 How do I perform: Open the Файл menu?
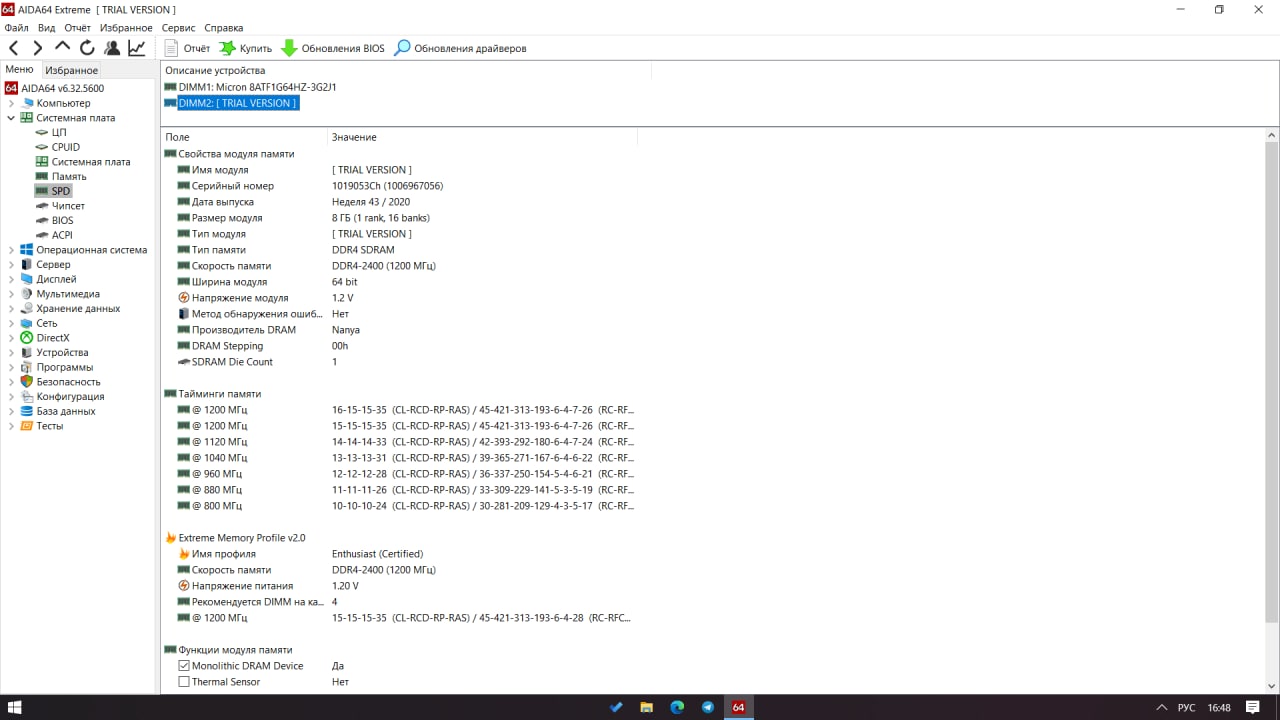tap(16, 28)
